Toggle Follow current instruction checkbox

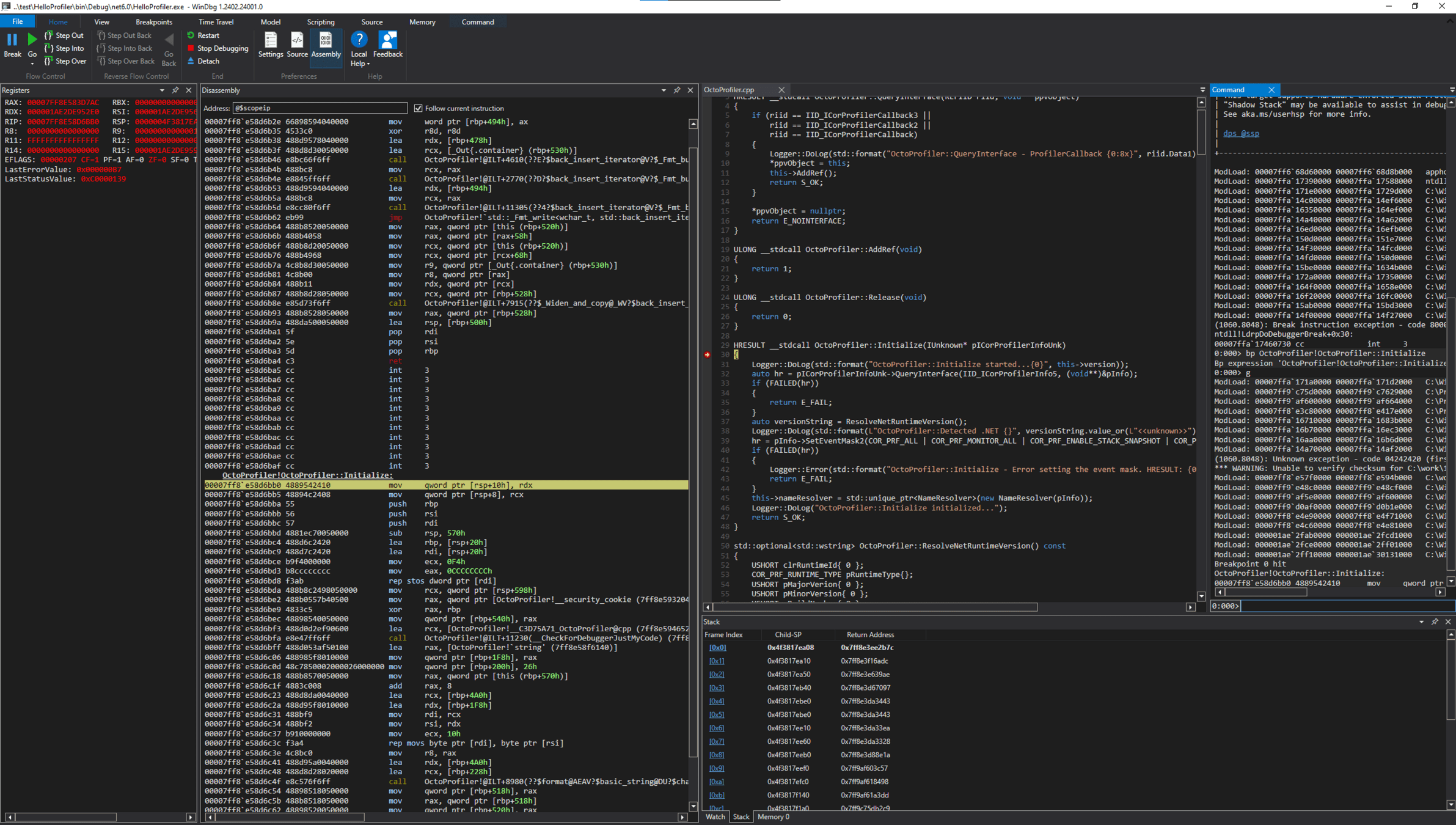[419, 108]
